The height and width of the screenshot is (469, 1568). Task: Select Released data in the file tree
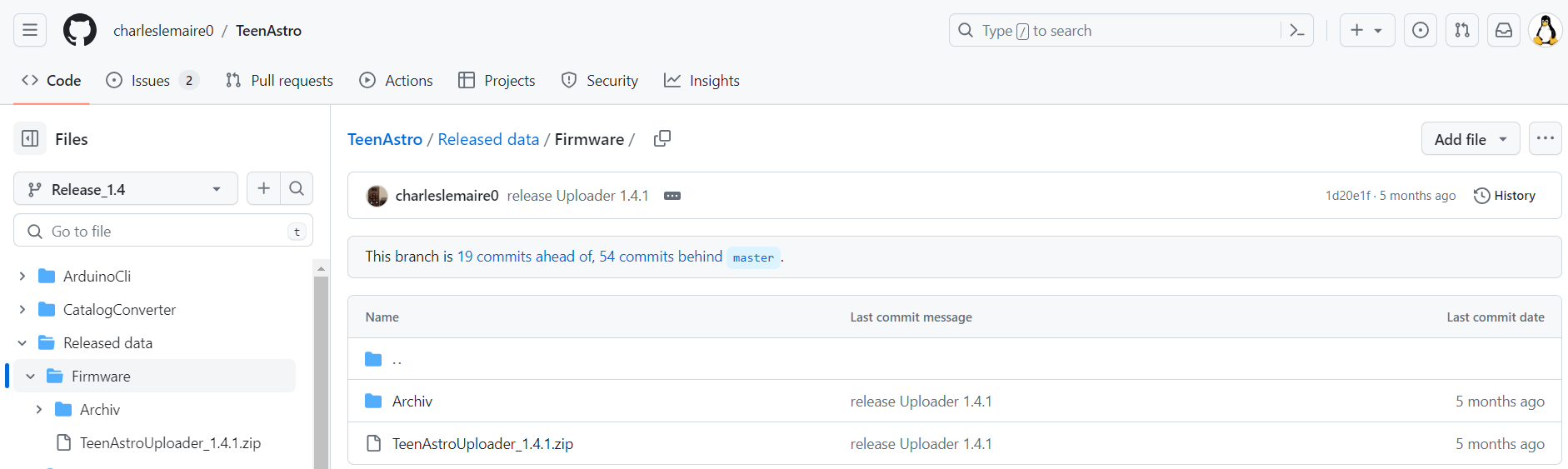(x=107, y=342)
